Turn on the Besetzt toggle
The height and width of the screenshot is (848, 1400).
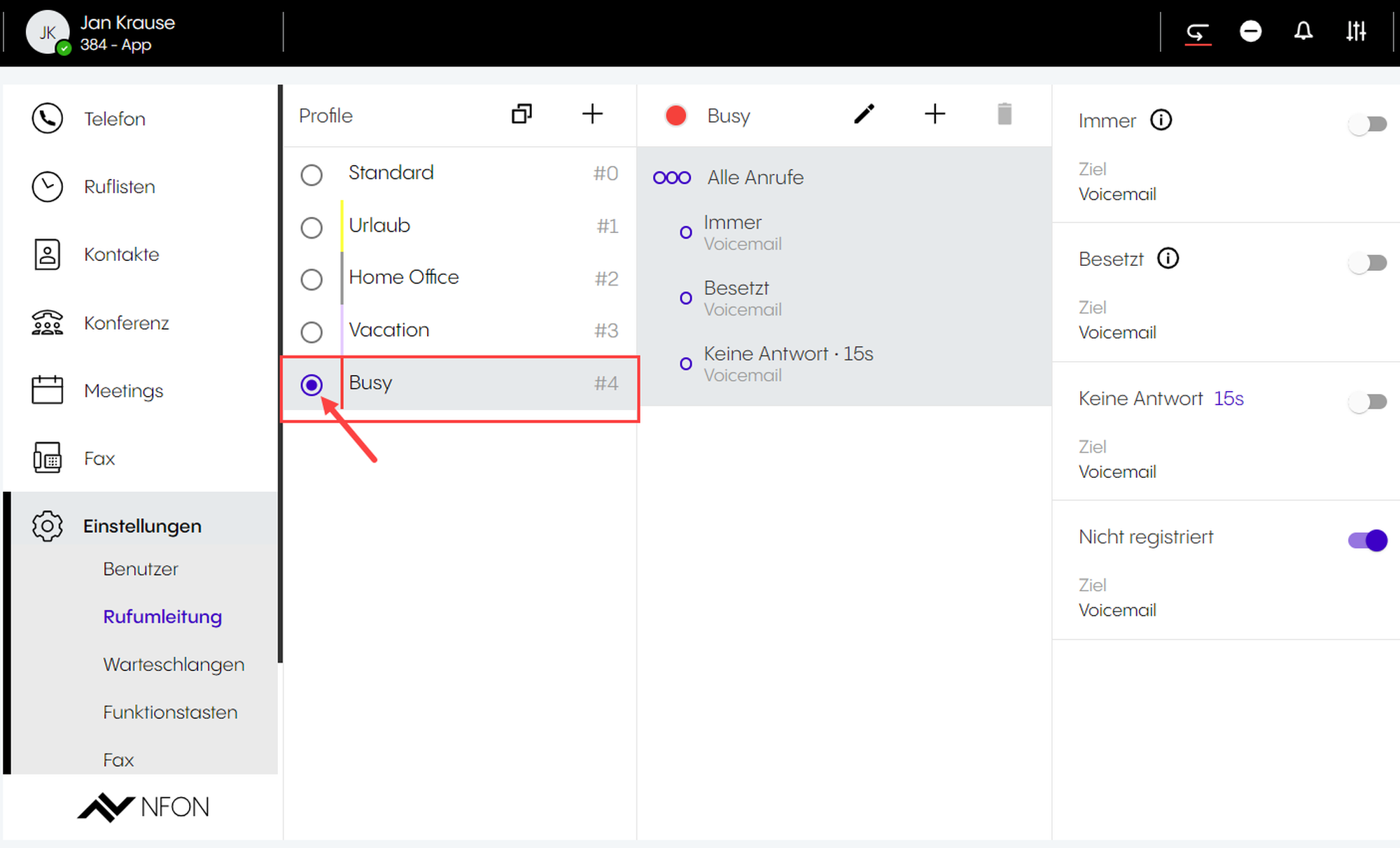(x=1367, y=263)
